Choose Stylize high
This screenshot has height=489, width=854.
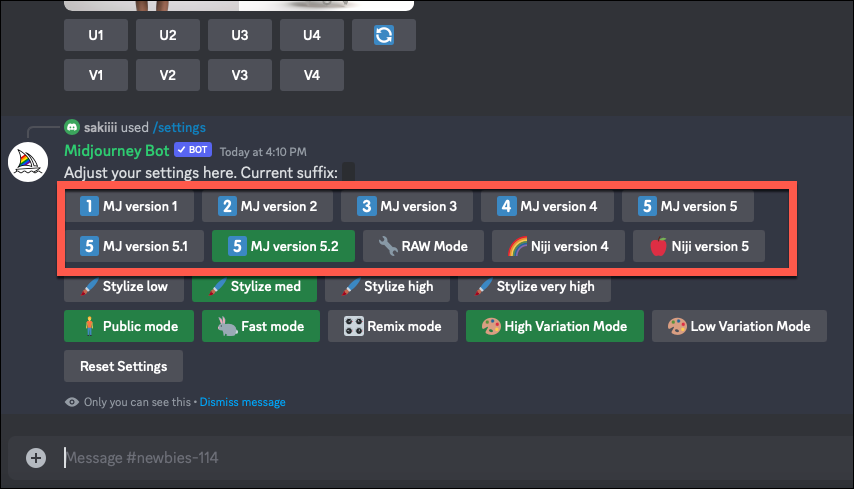coord(387,287)
